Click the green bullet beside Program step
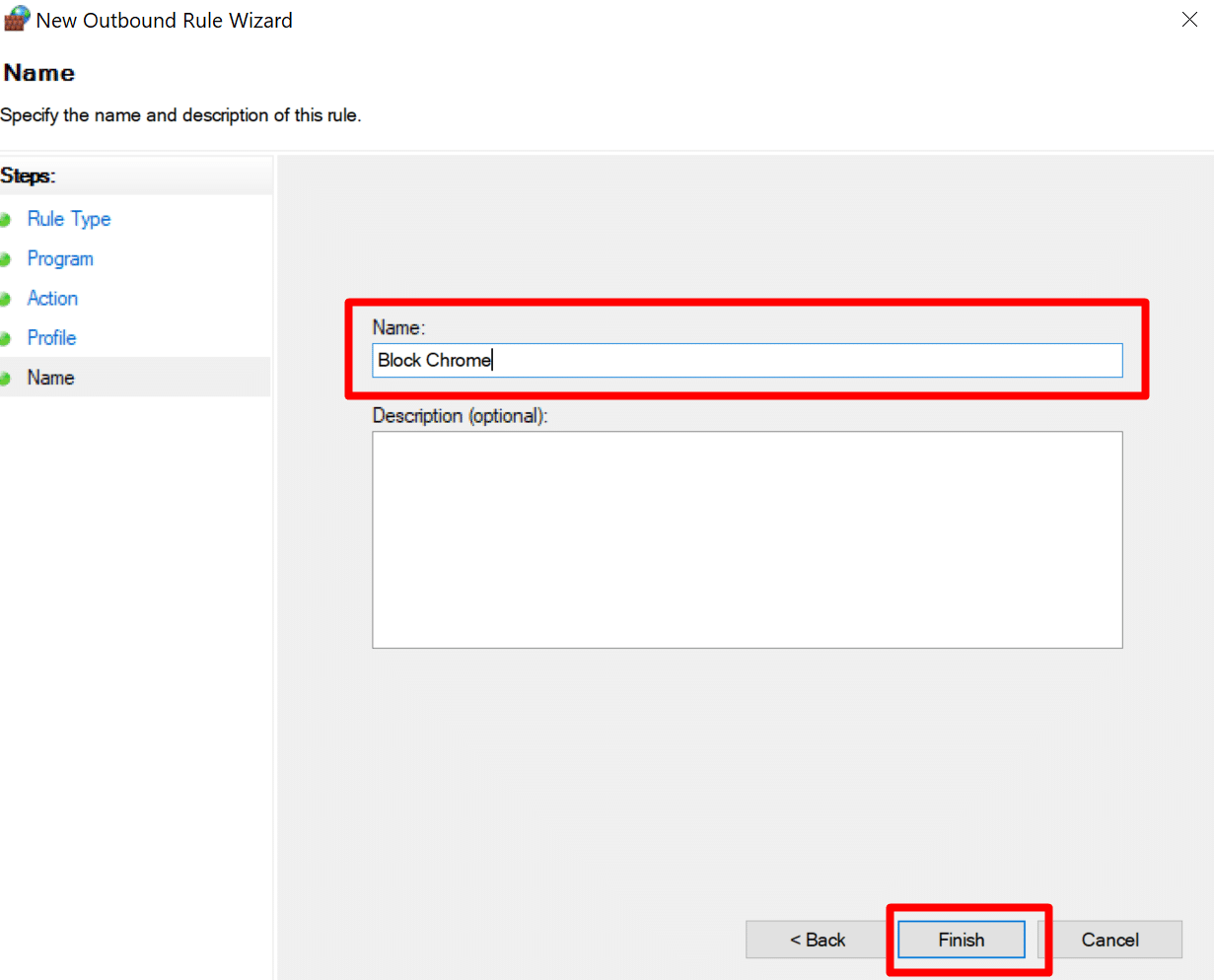The height and width of the screenshot is (980, 1214). [x=5, y=259]
